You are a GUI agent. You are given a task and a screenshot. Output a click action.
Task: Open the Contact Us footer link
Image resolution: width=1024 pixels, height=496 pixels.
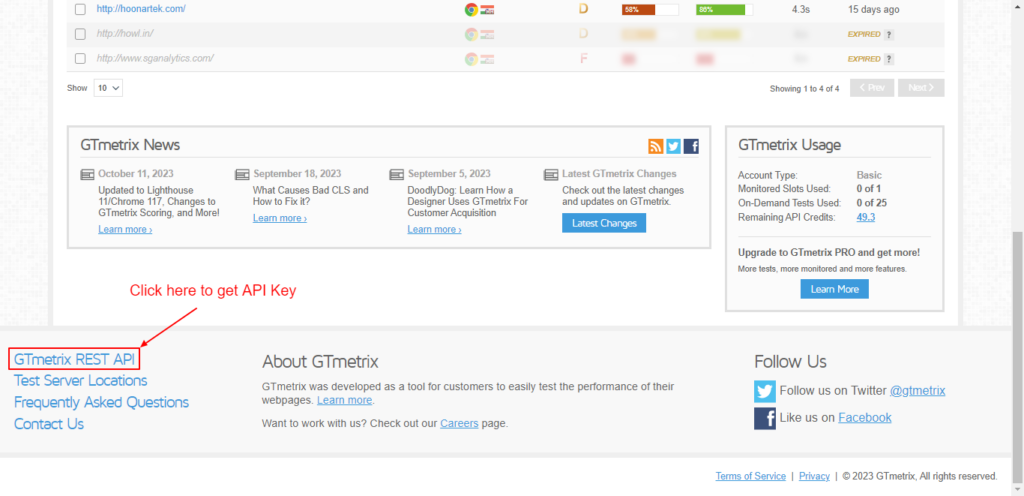49,424
